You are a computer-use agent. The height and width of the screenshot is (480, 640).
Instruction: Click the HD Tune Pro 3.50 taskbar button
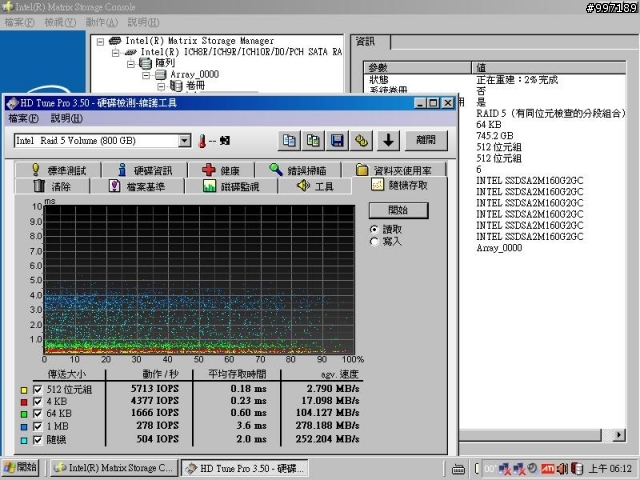pyautogui.click(x=245, y=468)
